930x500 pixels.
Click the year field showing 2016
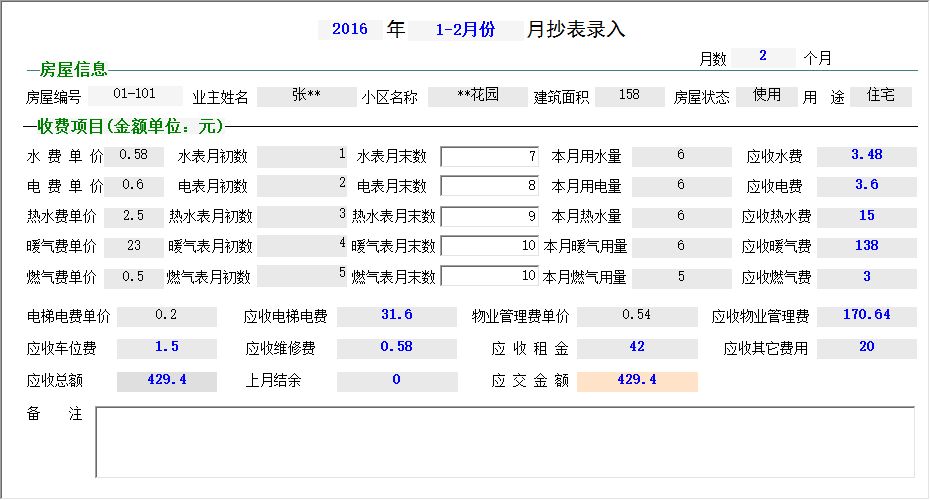click(349, 30)
